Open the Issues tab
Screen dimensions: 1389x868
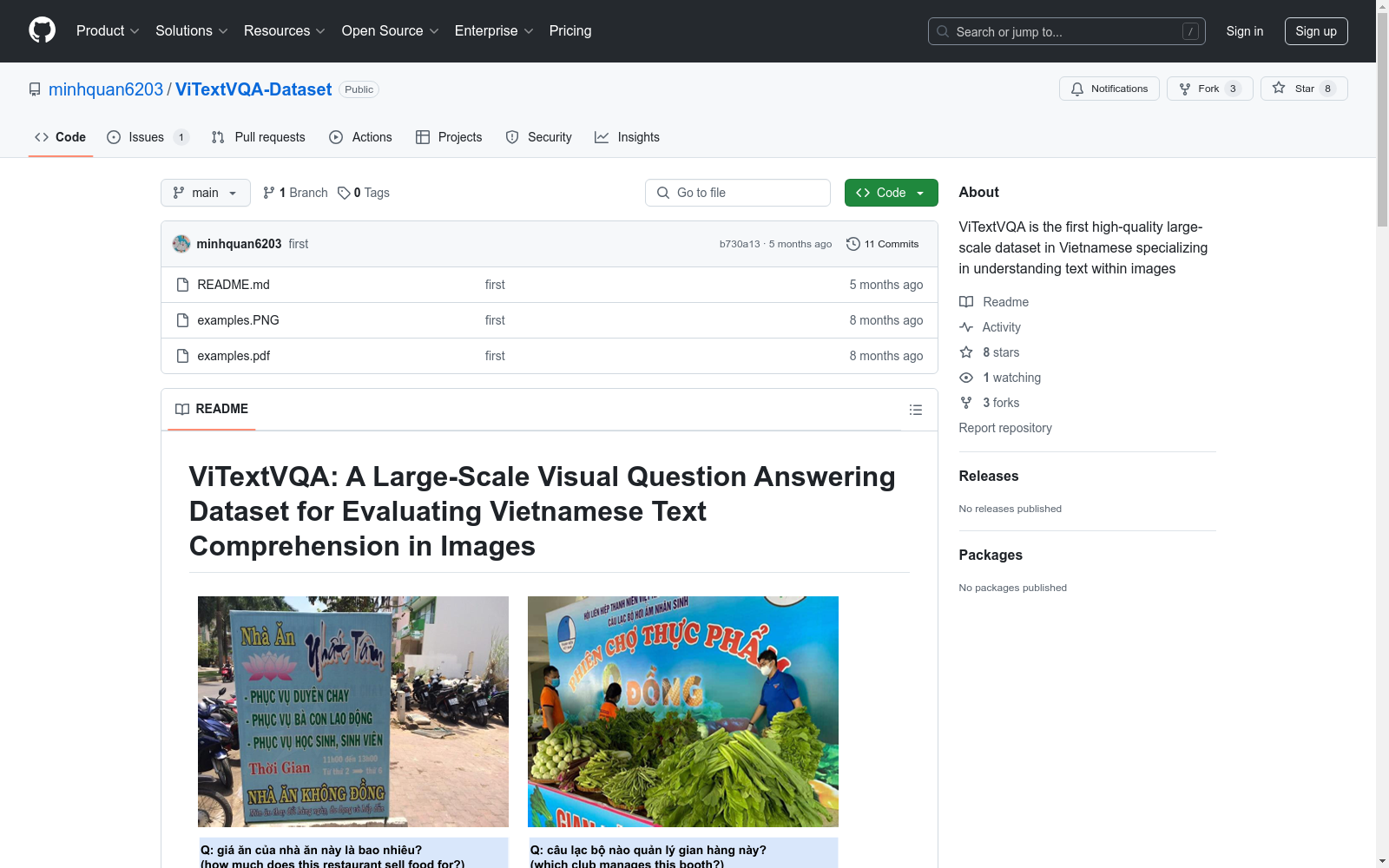(148, 137)
